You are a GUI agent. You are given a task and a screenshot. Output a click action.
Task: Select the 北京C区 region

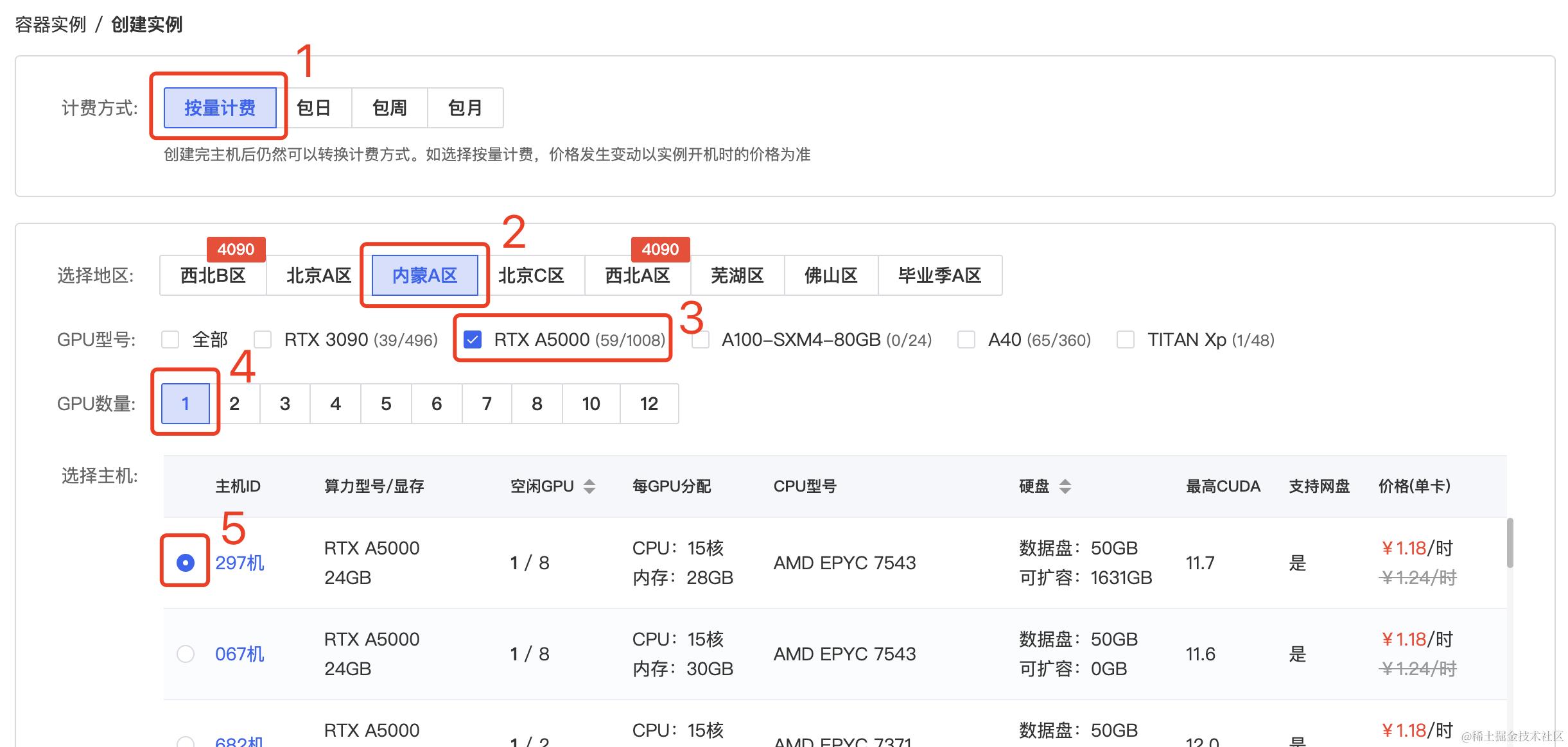point(531,275)
